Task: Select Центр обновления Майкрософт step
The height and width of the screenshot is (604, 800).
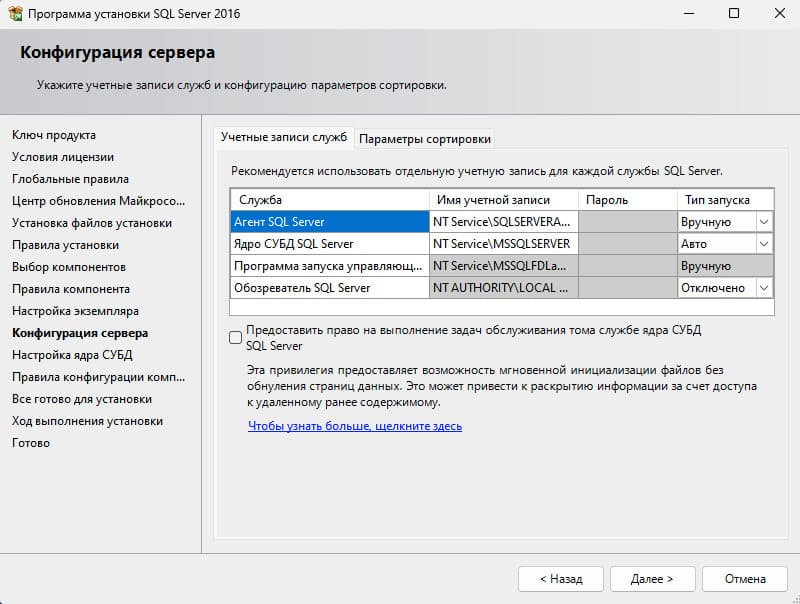Action: pyautogui.click(x=98, y=201)
